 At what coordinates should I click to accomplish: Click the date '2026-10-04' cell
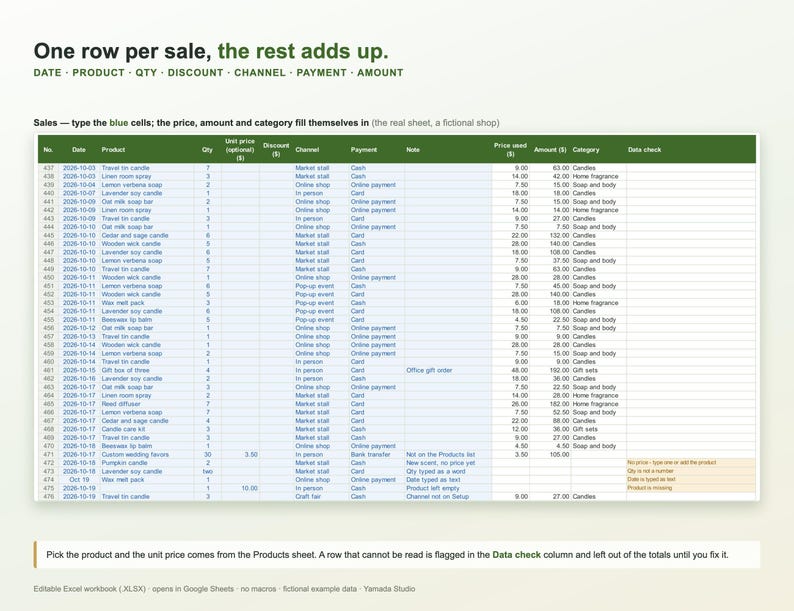point(79,185)
